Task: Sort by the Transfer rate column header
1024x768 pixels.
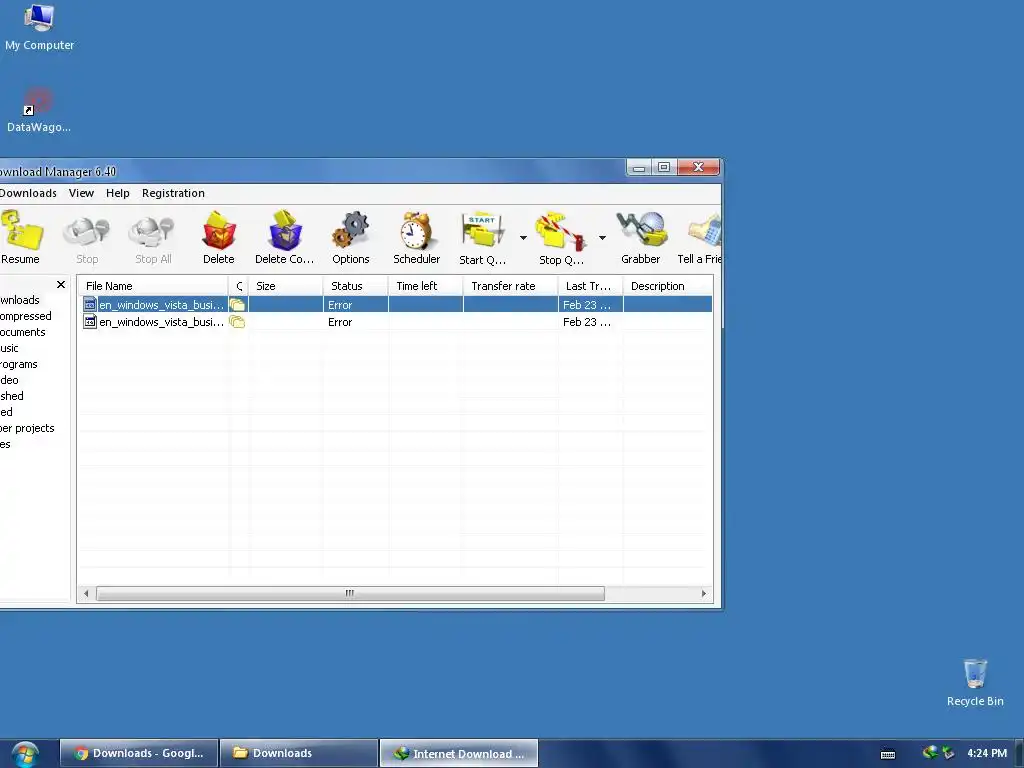Action: (x=511, y=286)
